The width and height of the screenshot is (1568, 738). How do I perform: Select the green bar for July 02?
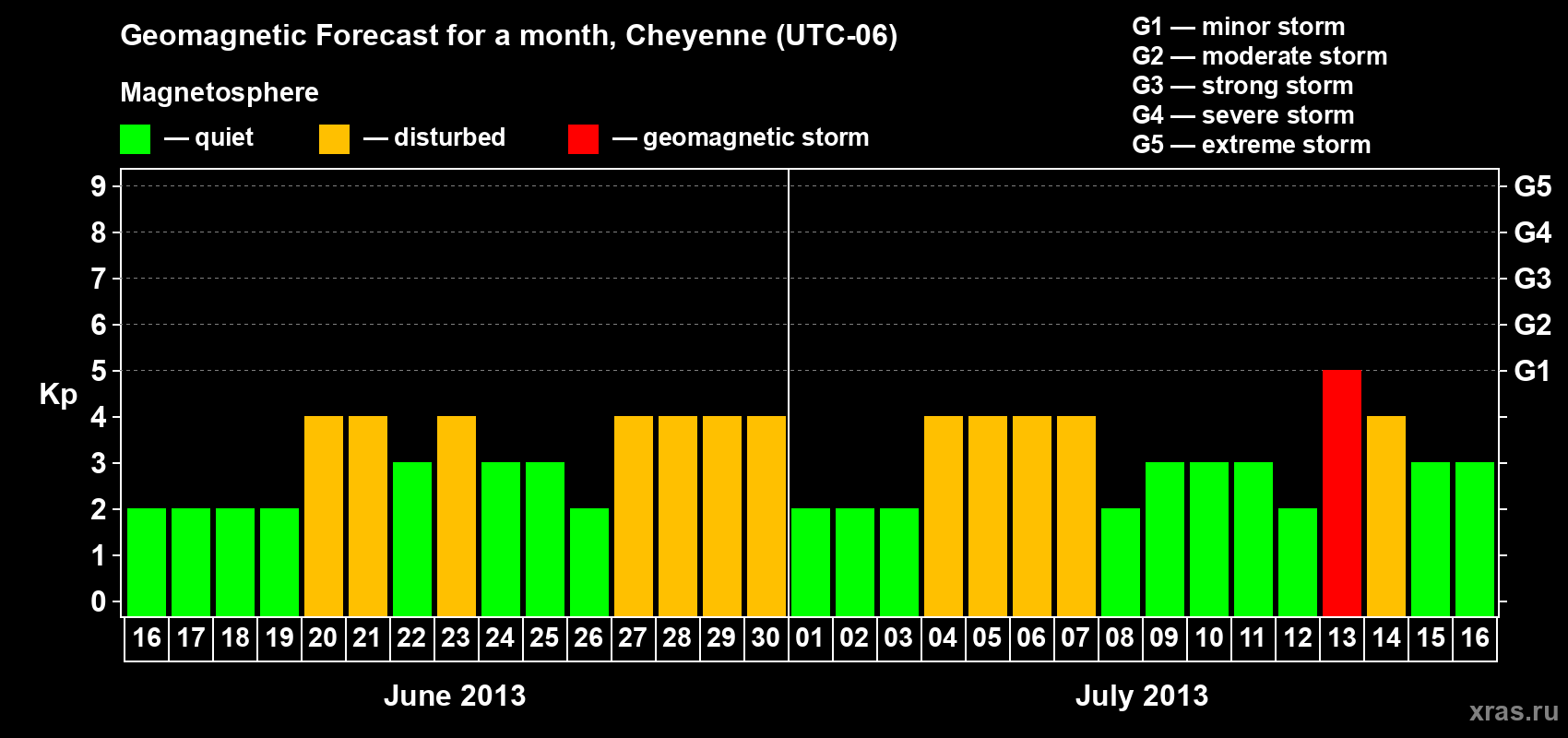[855, 562]
